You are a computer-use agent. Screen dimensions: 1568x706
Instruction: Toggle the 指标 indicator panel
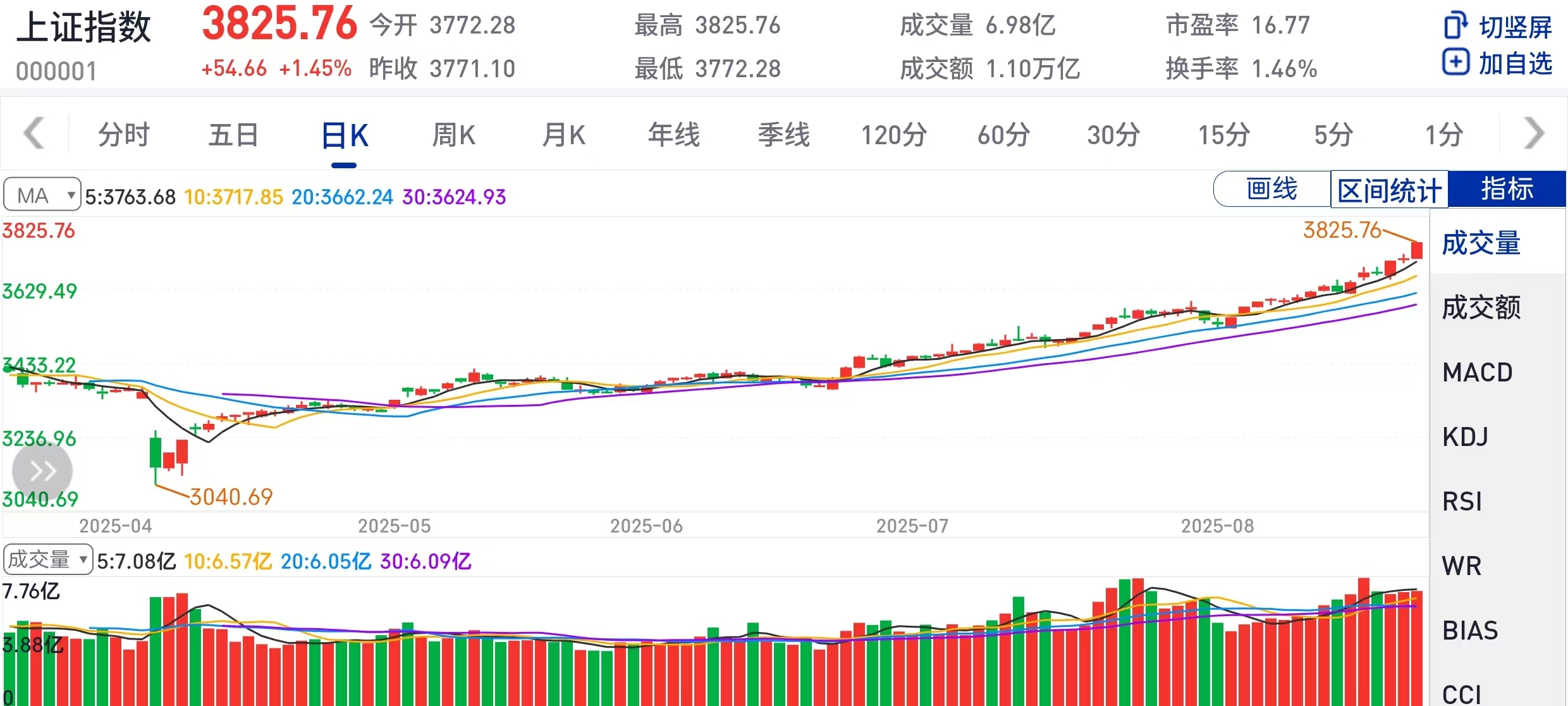pyautogui.click(x=1507, y=189)
